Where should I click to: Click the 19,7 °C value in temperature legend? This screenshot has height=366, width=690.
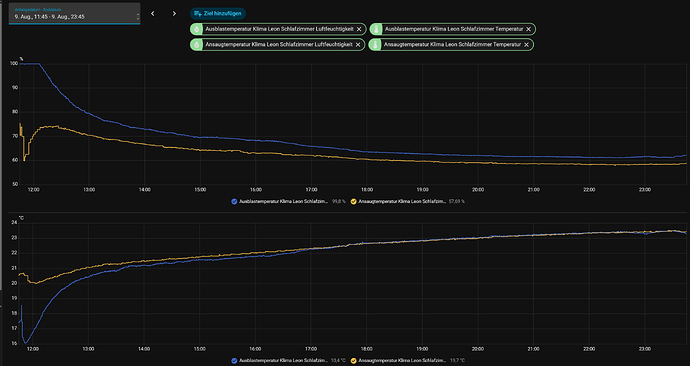(x=457, y=361)
